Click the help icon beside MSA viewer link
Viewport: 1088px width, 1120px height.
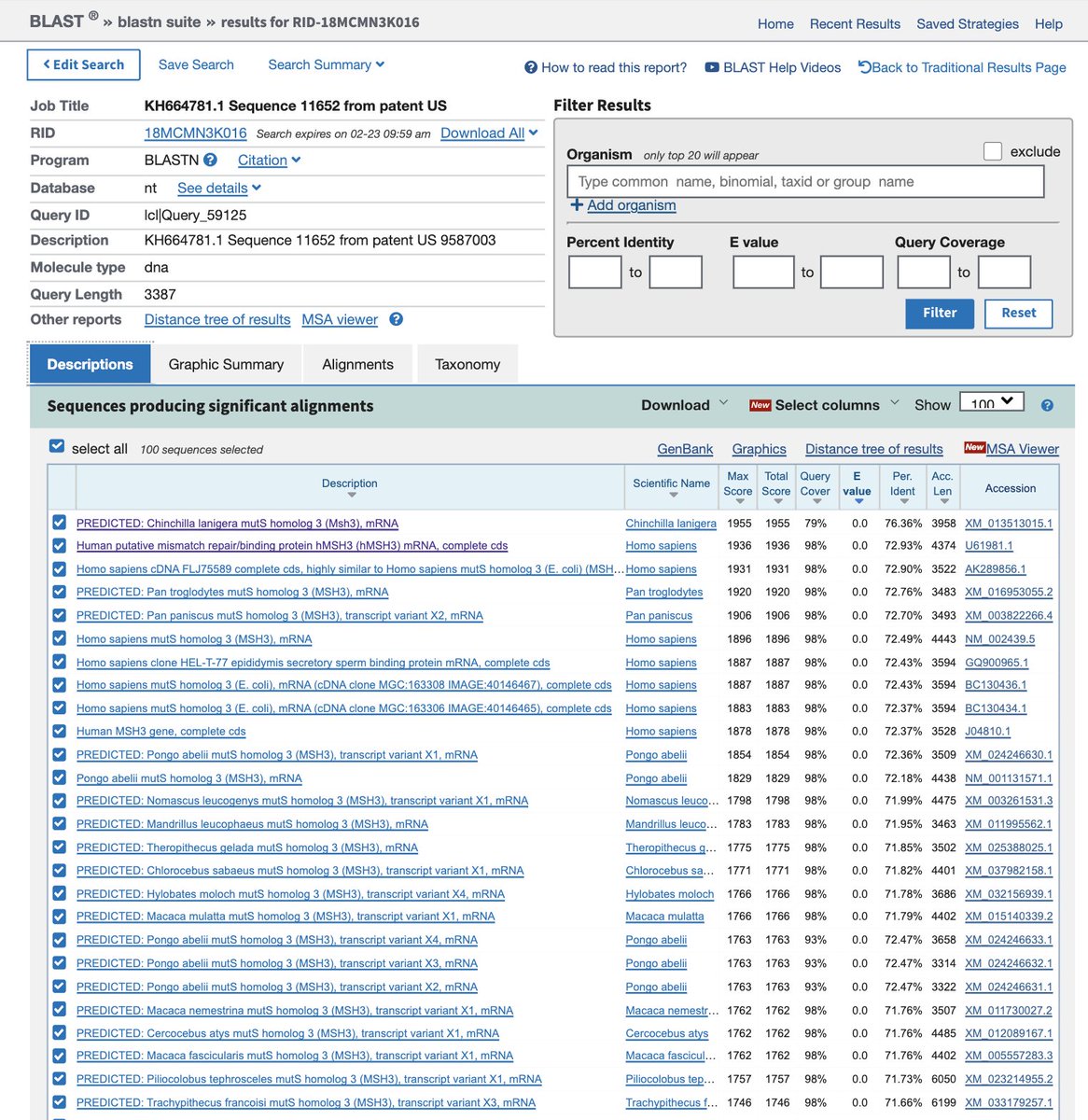[396, 319]
